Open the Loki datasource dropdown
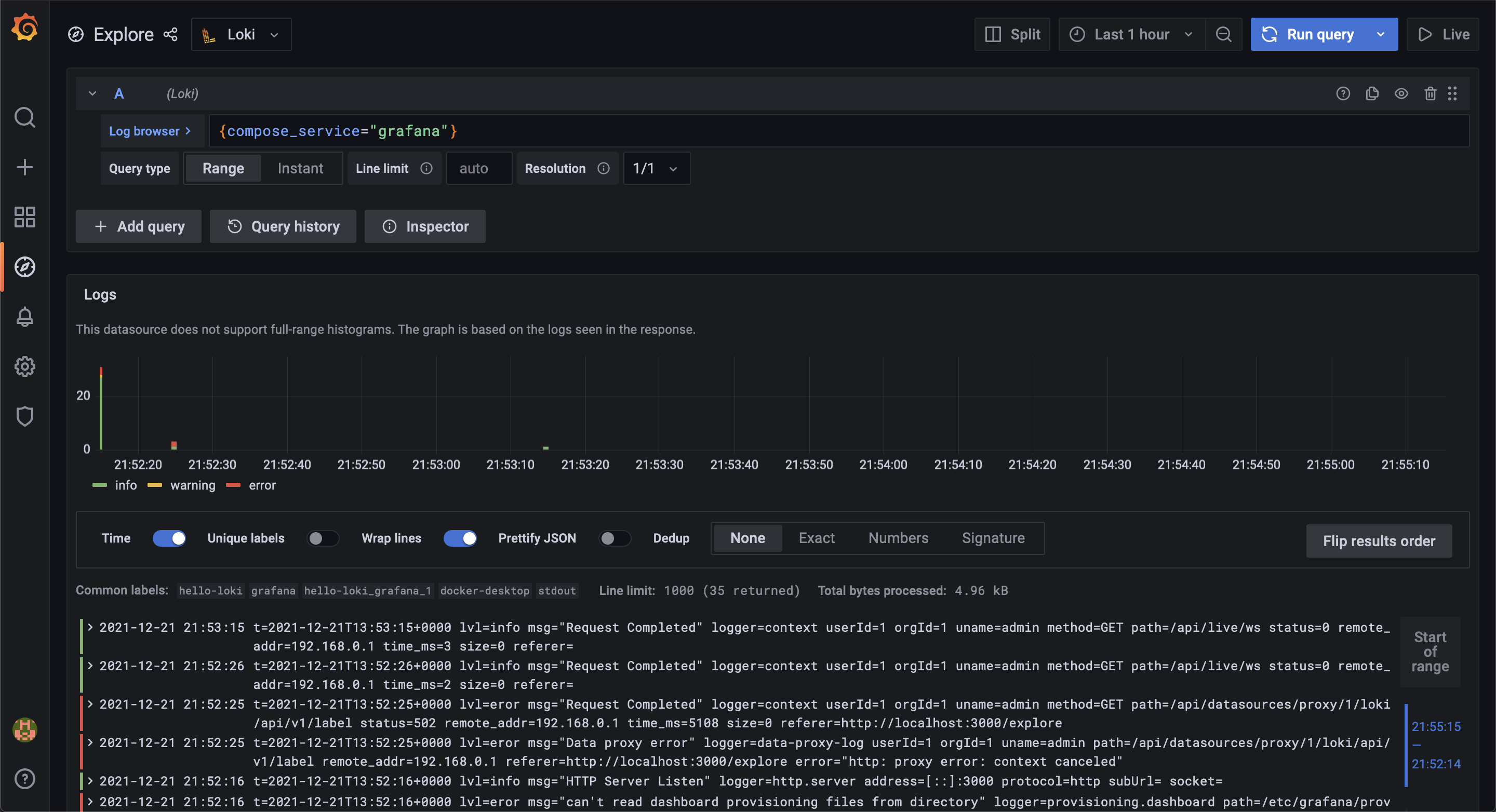 pos(241,34)
